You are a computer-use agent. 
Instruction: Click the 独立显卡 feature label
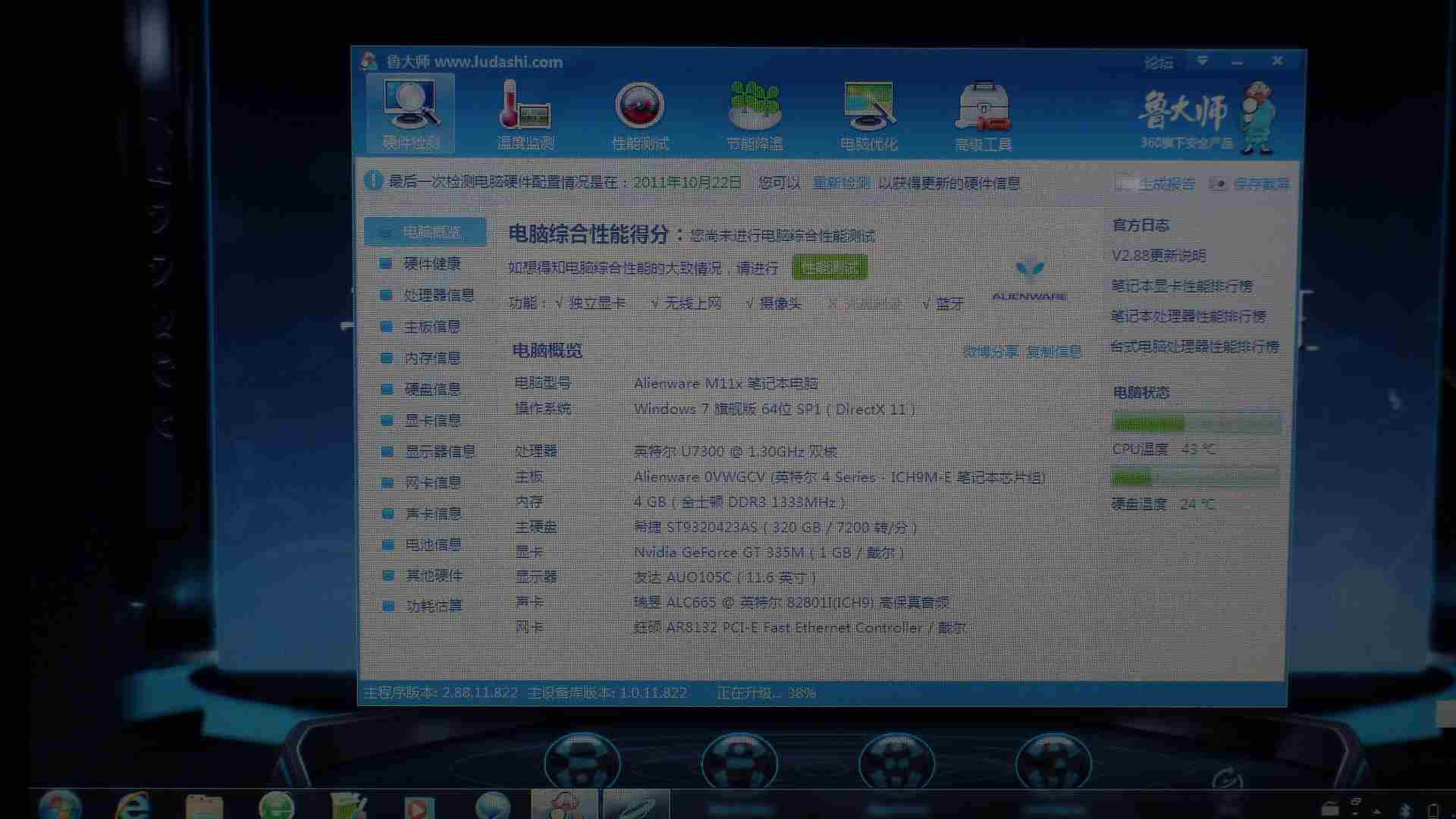click(x=597, y=303)
